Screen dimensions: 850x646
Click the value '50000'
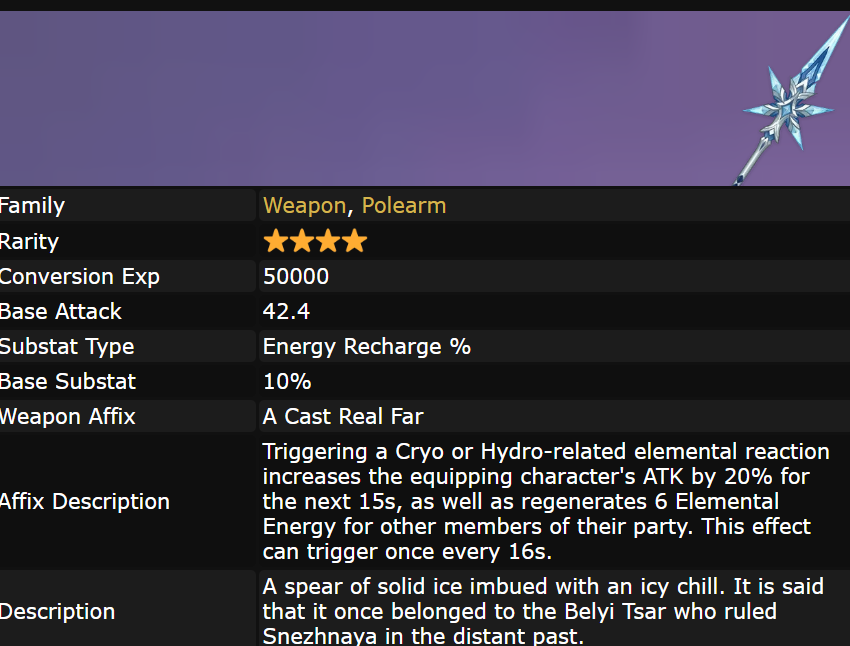(296, 276)
